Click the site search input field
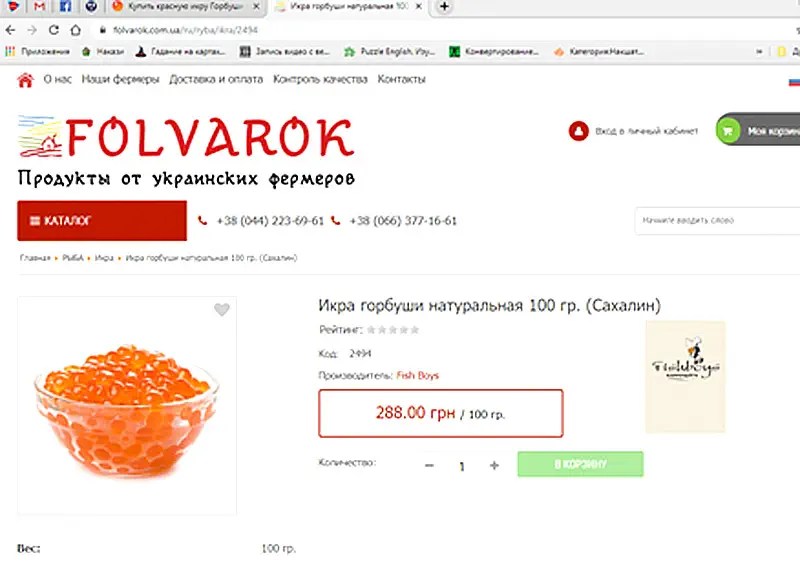The image size is (800, 566). [717, 220]
